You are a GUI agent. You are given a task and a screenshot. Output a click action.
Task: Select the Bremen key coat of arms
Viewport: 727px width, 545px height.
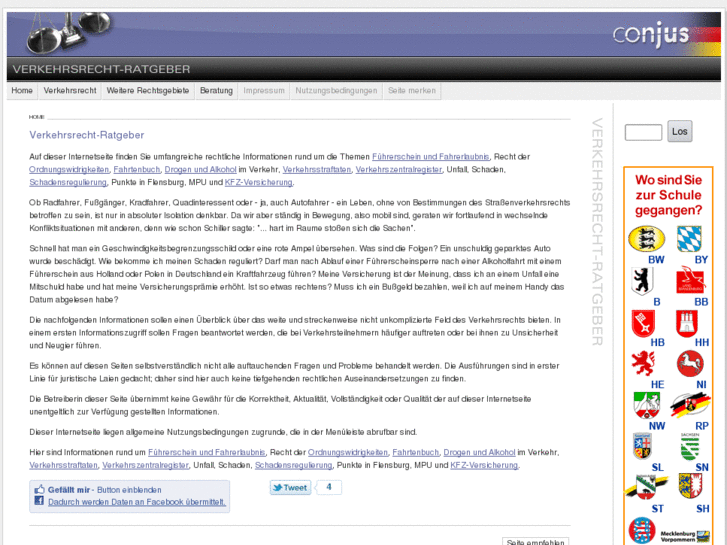tap(643, 323)
